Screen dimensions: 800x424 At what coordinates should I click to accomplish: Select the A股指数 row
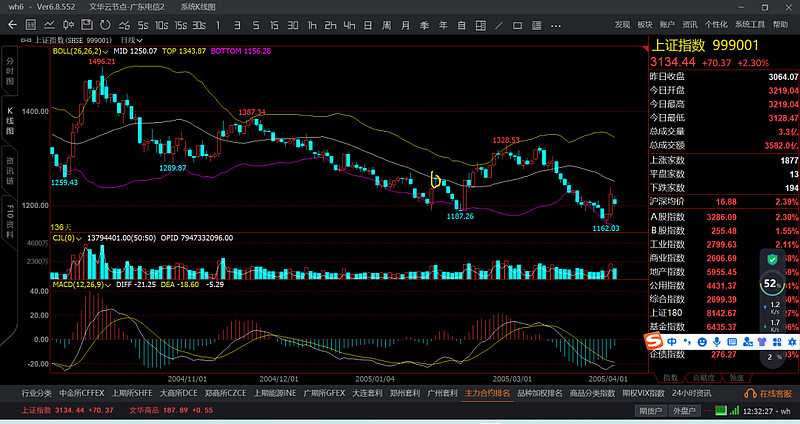723,217
